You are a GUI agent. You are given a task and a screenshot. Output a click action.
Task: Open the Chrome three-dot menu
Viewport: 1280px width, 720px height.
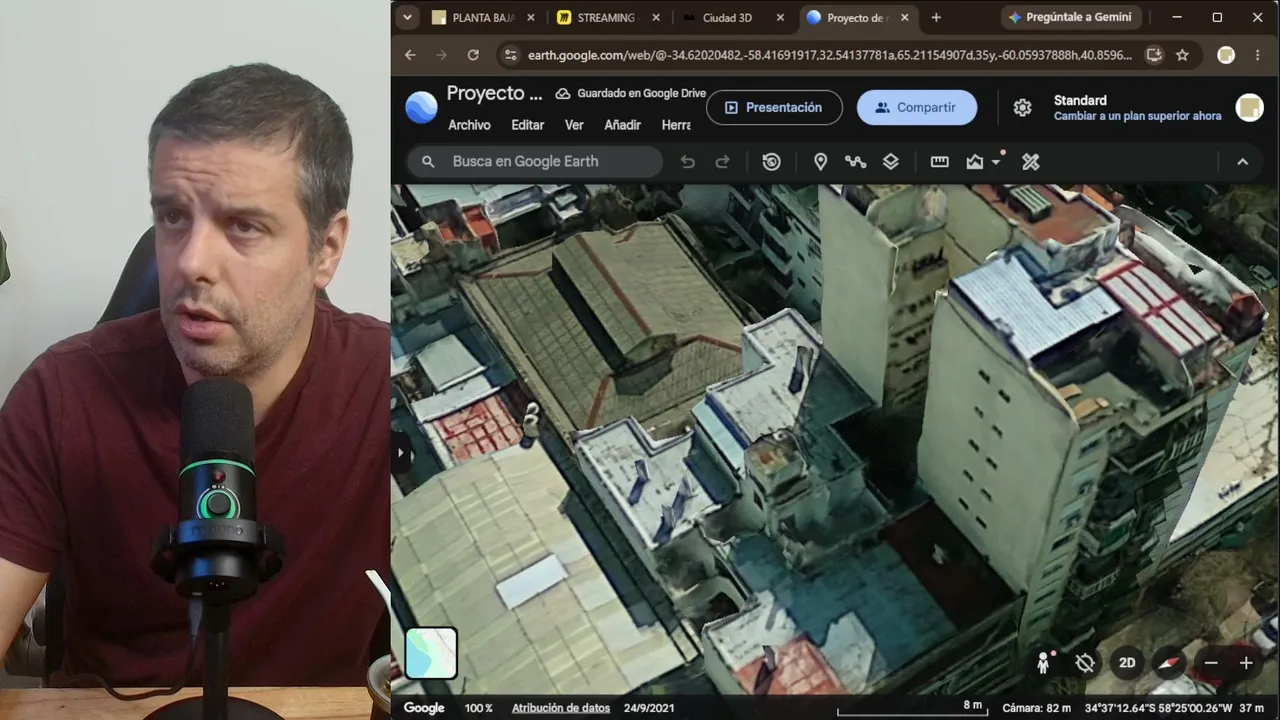click(1258, 55)
